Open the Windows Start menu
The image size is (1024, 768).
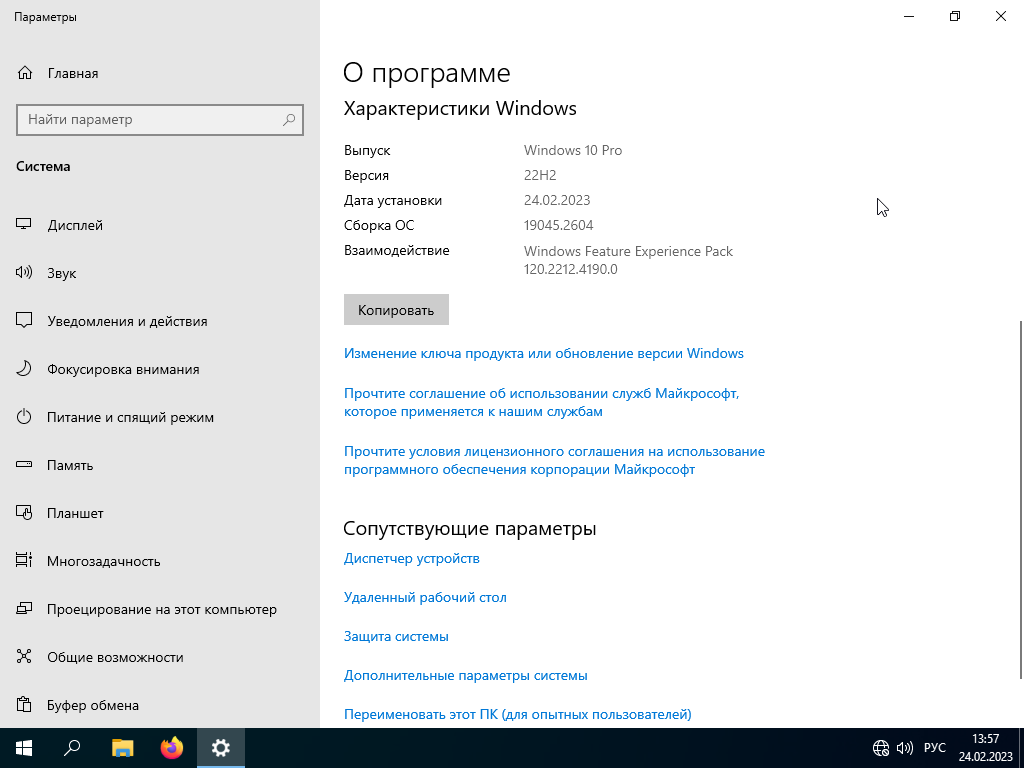pos(24,748)
